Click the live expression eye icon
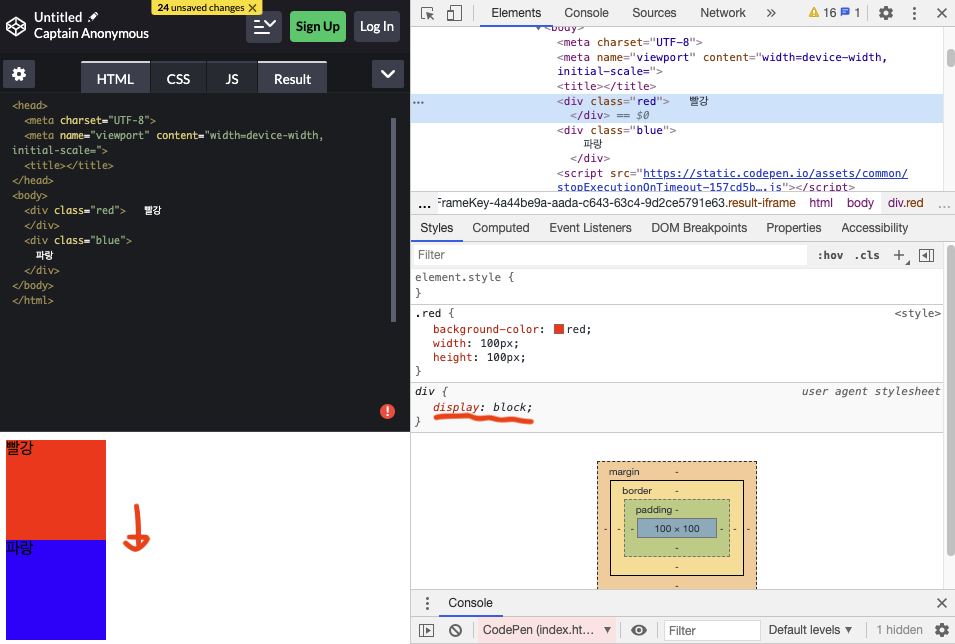The width and height of the screenshot is (955, 644). point(639,630)
